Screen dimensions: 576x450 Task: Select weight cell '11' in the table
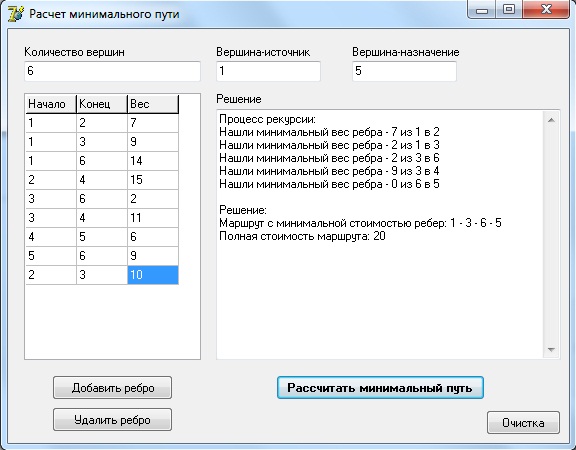point(153,218)
